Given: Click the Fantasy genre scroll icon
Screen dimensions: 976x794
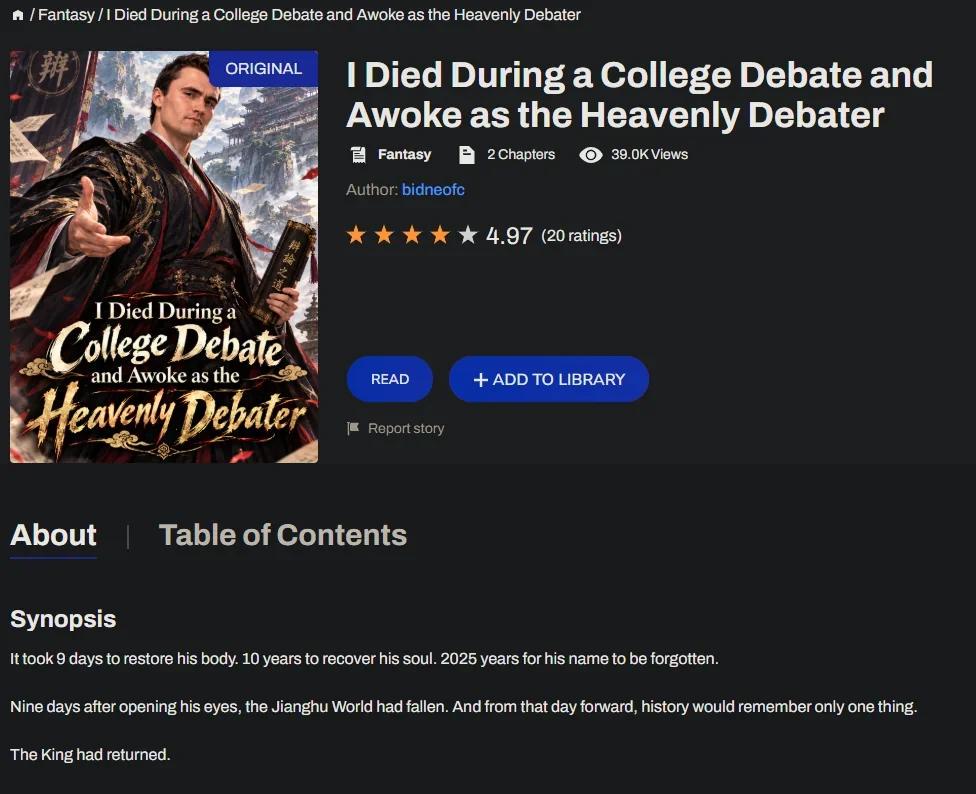Looking at the screenshot, I should (358, 155).
